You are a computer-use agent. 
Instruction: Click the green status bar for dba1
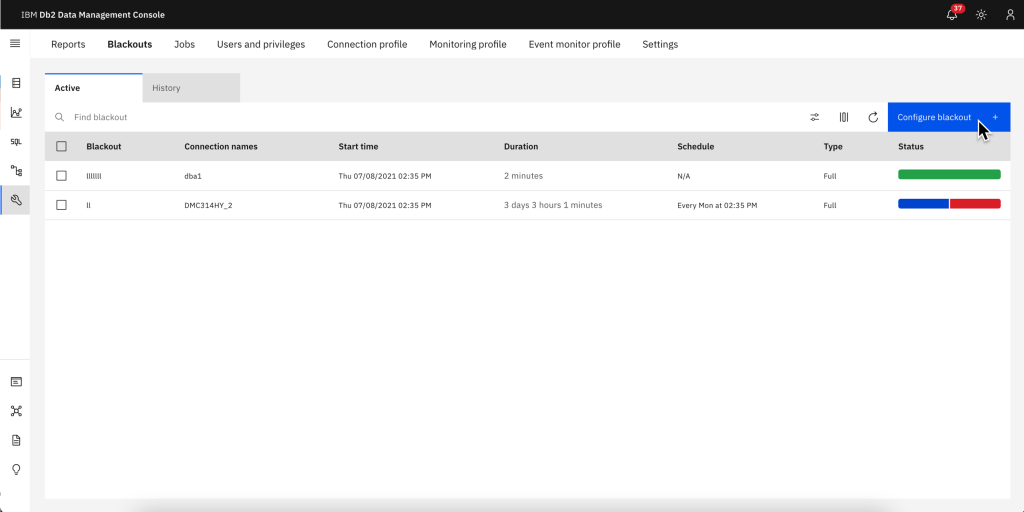(949, 175)
